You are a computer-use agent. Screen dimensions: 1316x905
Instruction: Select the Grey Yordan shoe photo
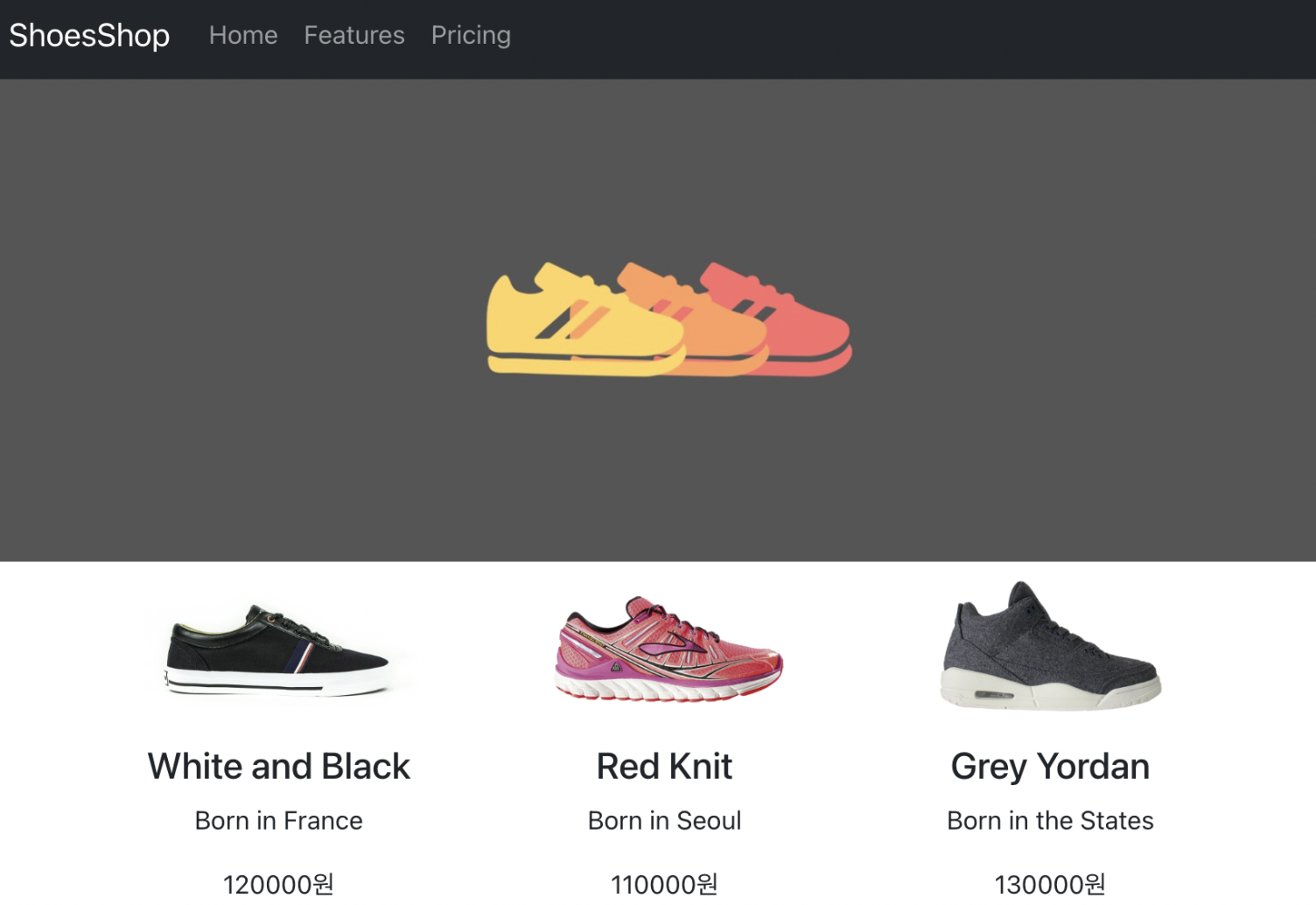(x=1048, y=652)
